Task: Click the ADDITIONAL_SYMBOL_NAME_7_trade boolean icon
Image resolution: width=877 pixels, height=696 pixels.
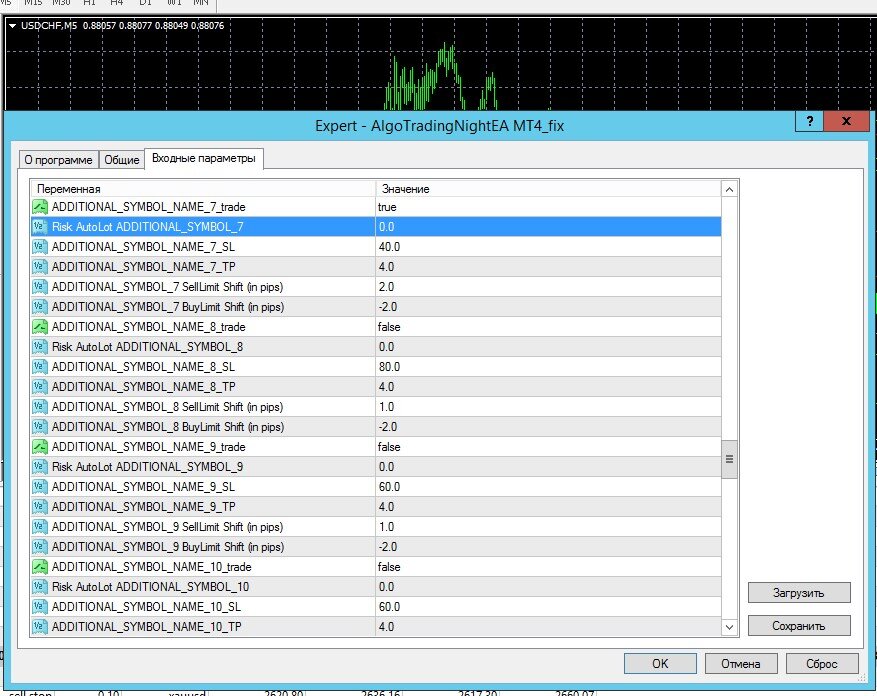Action: click(x=40, y=207)
